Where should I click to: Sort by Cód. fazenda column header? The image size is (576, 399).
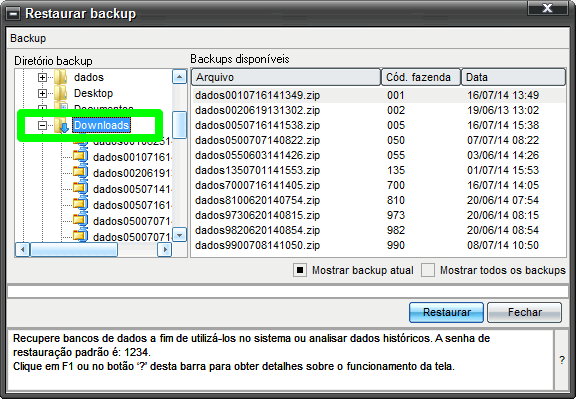(x=421, y=77)
